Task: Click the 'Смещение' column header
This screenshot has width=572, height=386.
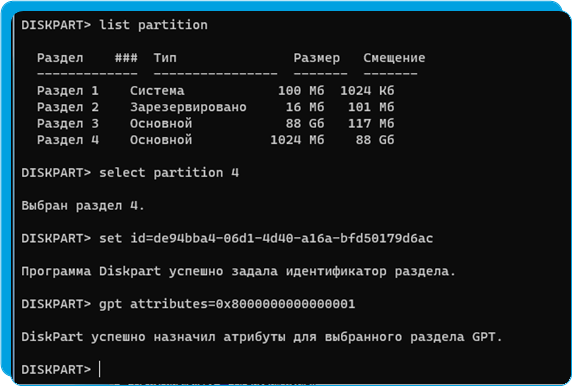Action: [394, 58]
